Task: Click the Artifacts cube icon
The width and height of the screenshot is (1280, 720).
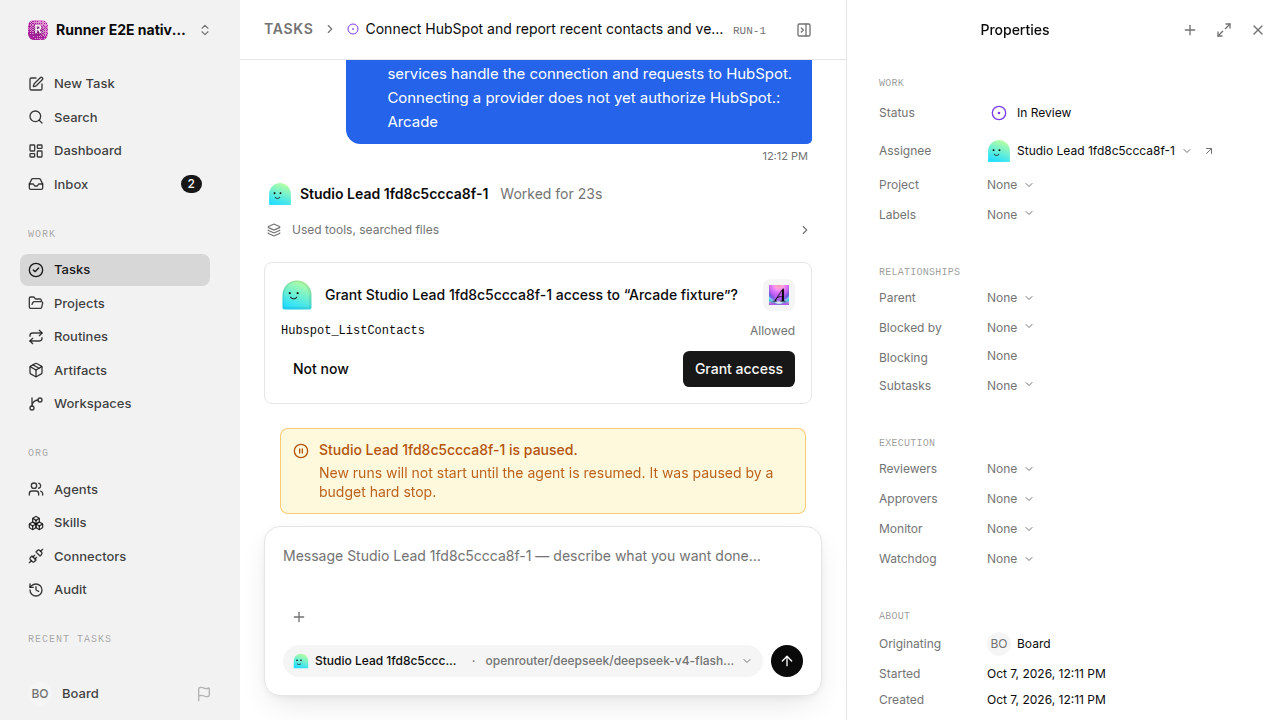Action: click(x=36, y=370)
